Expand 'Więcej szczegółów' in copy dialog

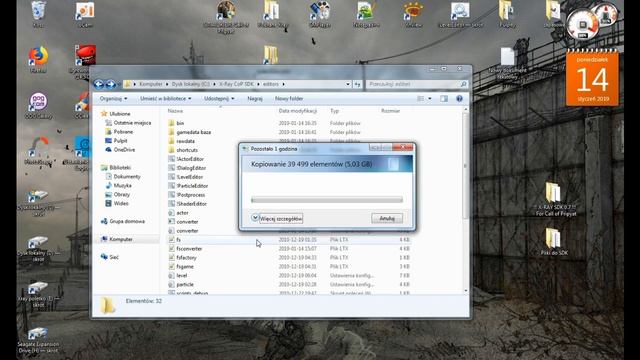pos(277,218)
